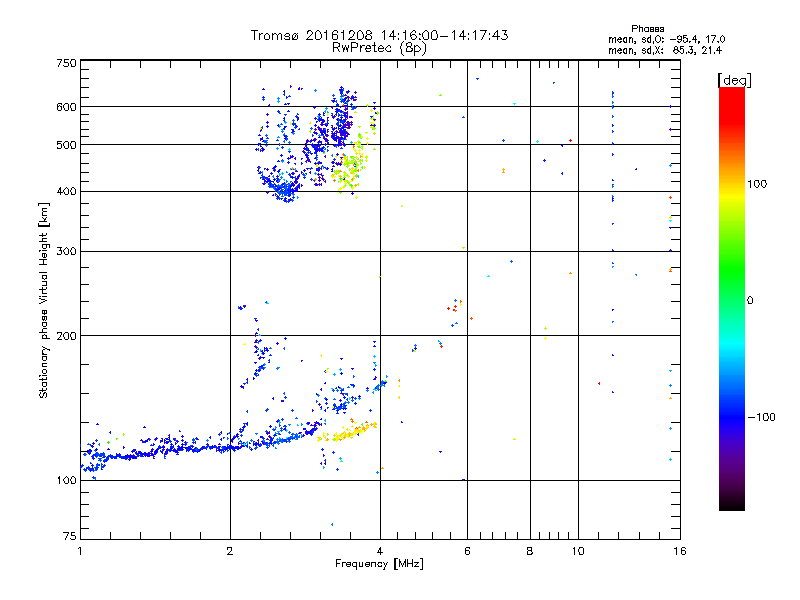Viewport: 800px width, 600px height.
Task: Click the 'Stationary phase Virtual Height [km]' y-axis title
Action: pos(44,301)
